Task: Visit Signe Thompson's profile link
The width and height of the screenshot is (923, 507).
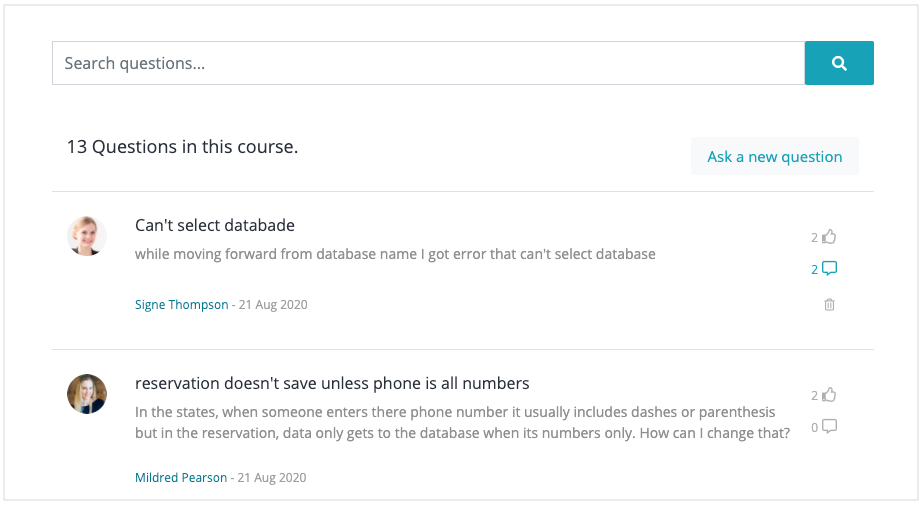Action: pyautogui.click(x=181, y=304)
